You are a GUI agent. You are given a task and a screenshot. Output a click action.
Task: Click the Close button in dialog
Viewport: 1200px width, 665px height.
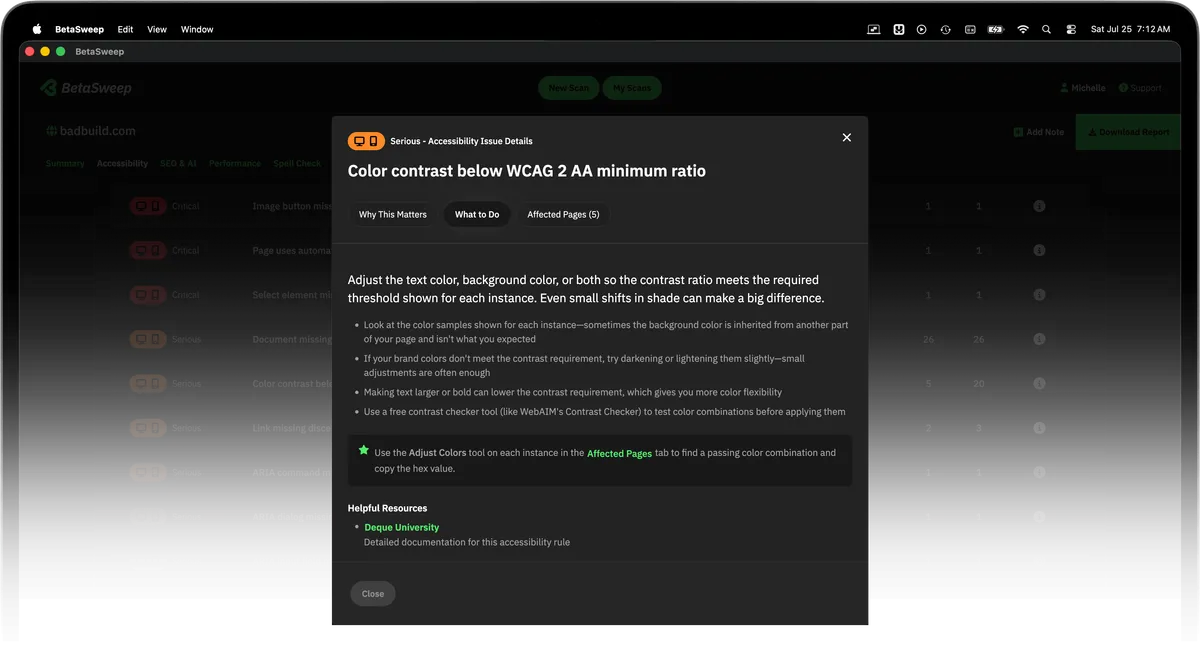pyautogui.click(x=373, y=593)
